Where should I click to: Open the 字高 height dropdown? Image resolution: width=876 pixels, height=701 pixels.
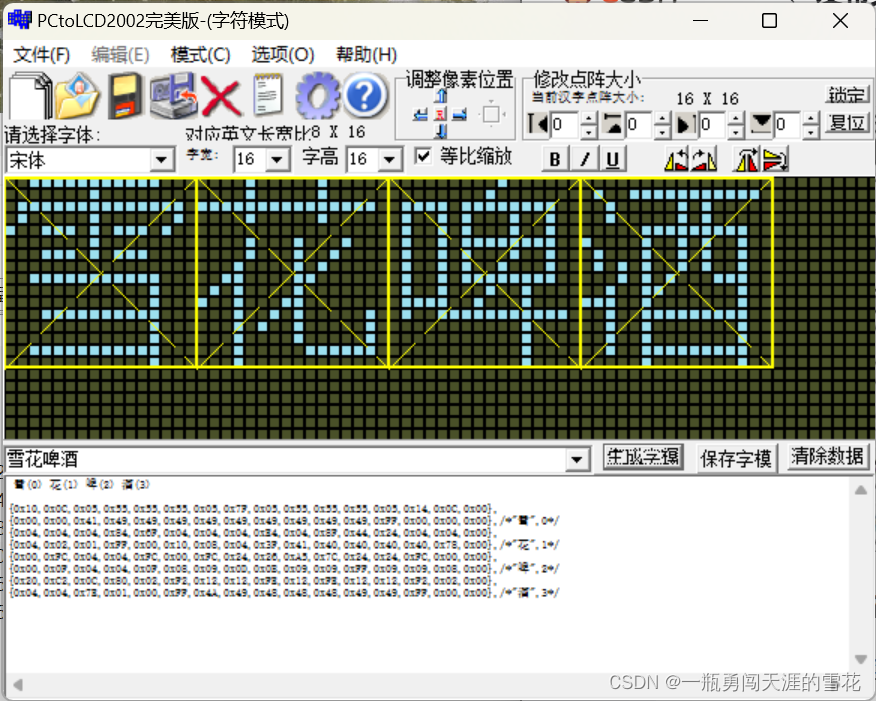click(390, 160)
